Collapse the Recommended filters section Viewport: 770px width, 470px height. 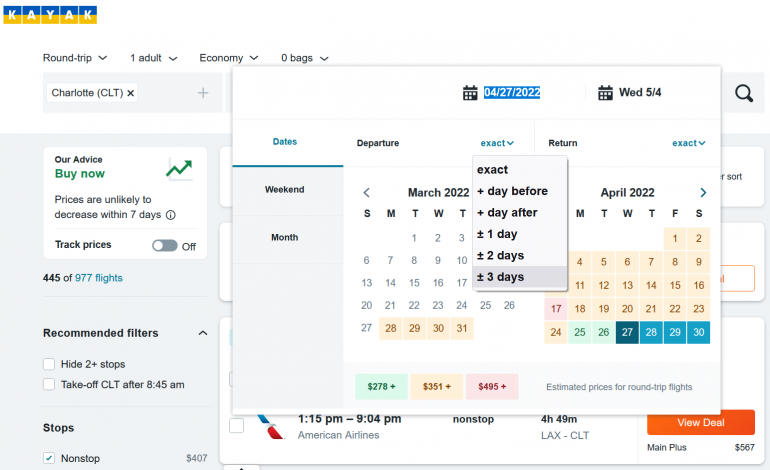203,333
